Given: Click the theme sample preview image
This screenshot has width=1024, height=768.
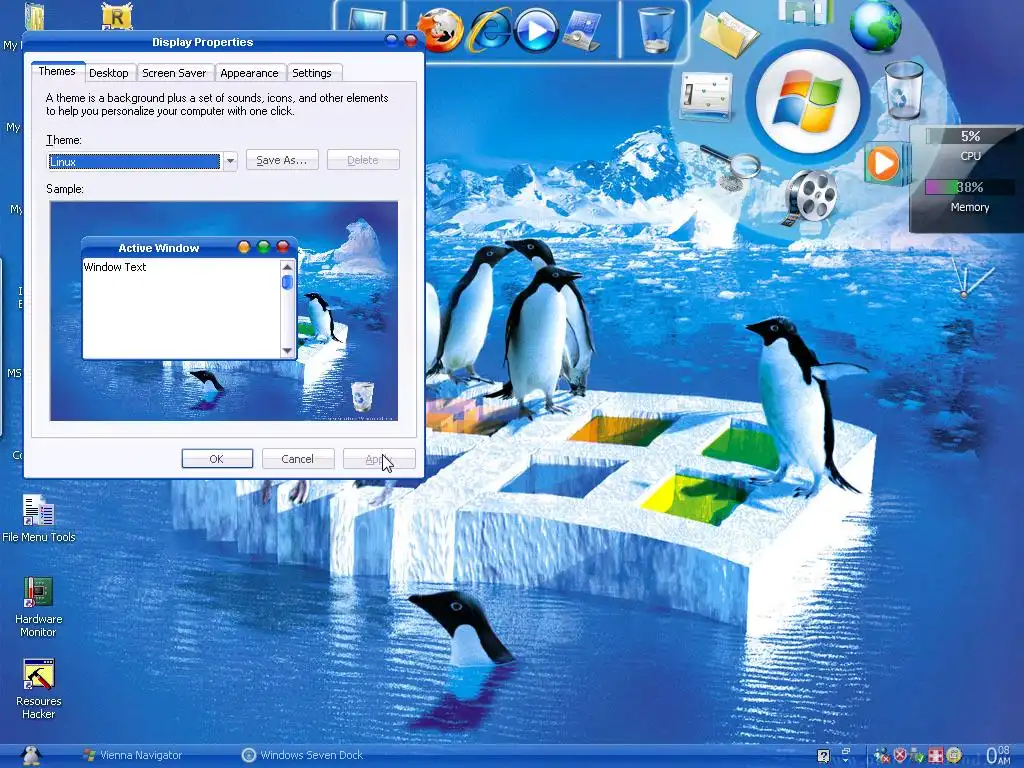Looking at the screenshot, I should (x=224, y=311).
